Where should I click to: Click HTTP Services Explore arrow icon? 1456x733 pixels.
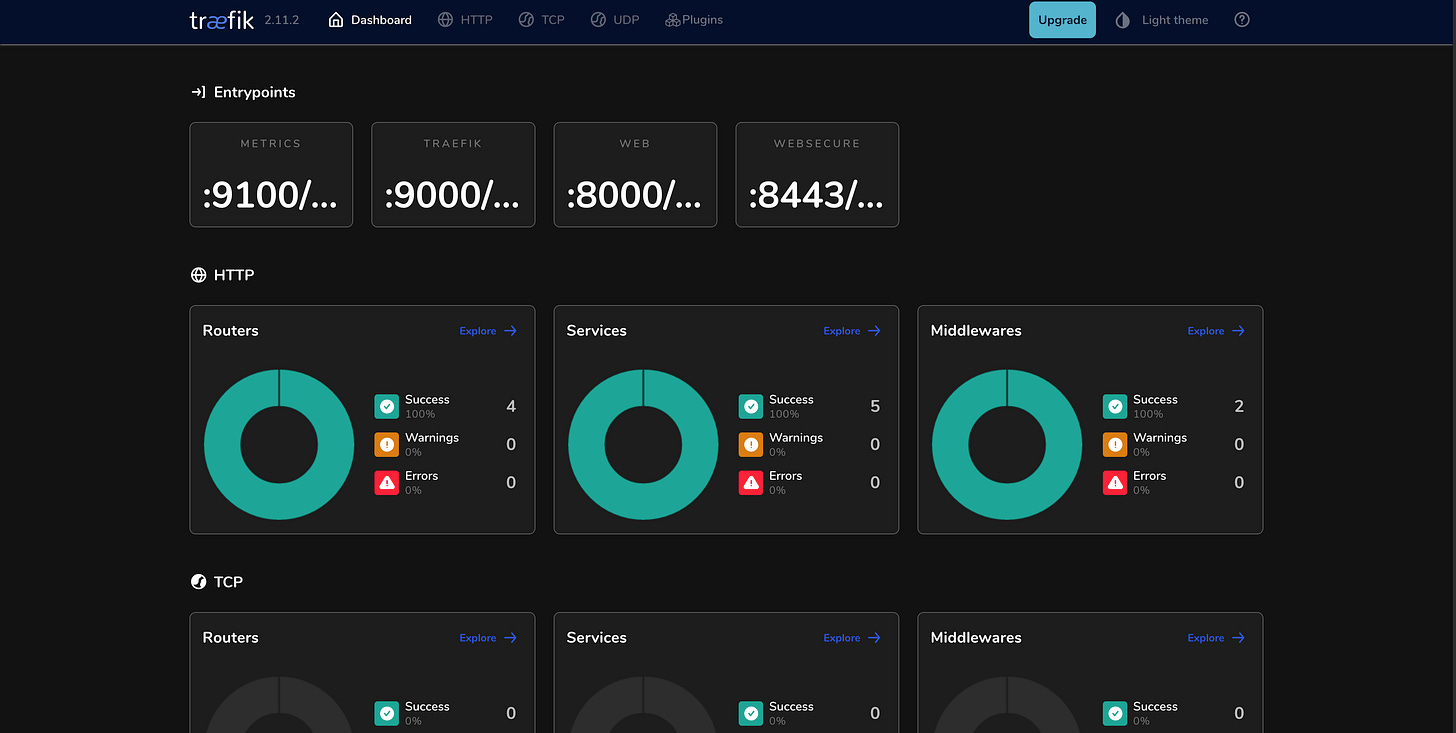coord(874,331)
